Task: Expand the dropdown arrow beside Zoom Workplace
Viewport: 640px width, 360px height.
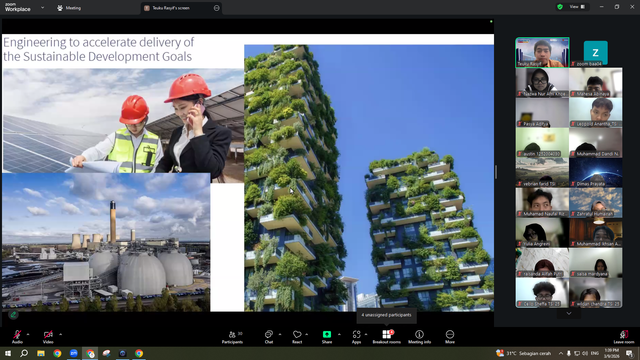Action: pyautogui.click(x=42, y=7)
